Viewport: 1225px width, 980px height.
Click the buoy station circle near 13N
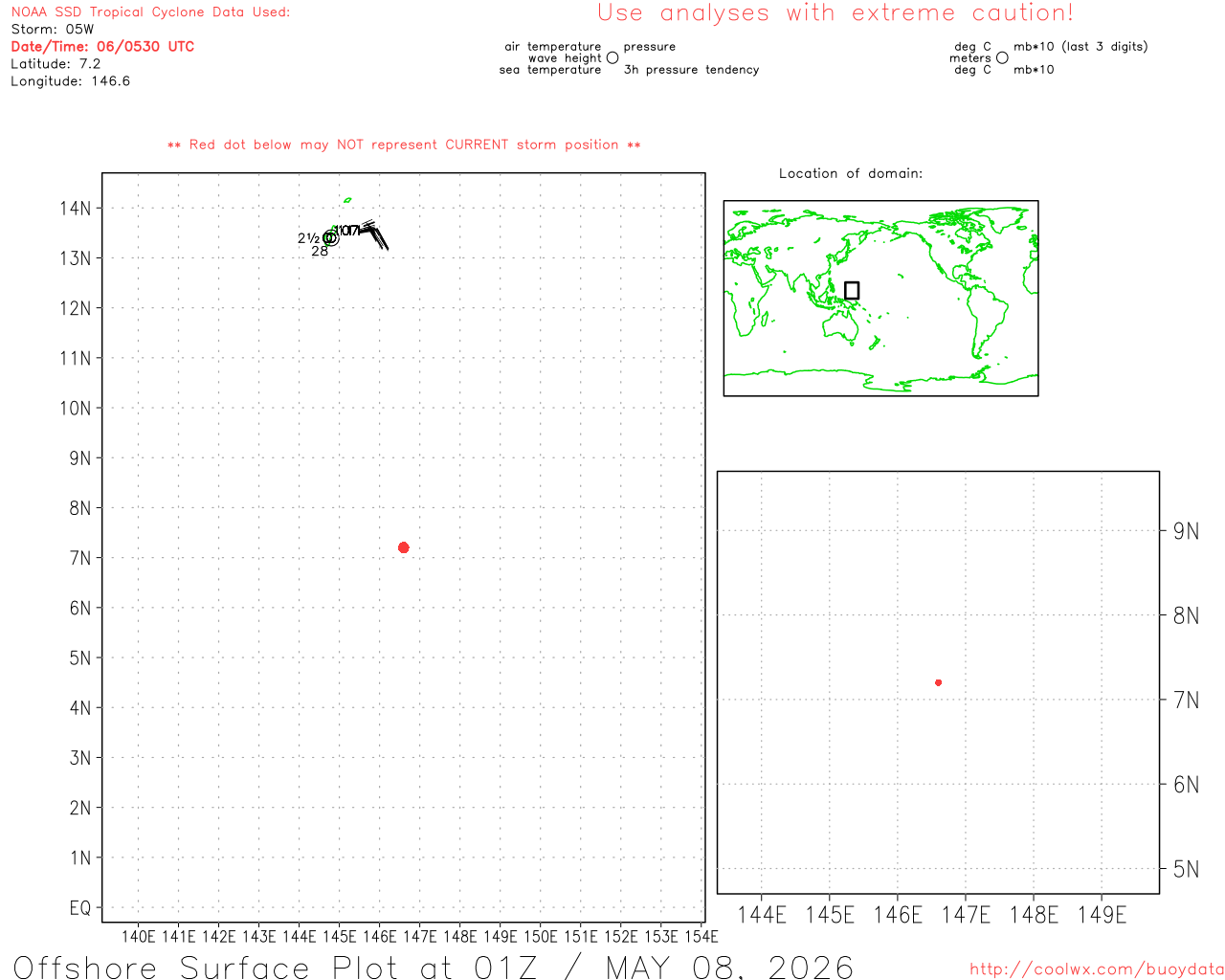(x=330, y=238)
